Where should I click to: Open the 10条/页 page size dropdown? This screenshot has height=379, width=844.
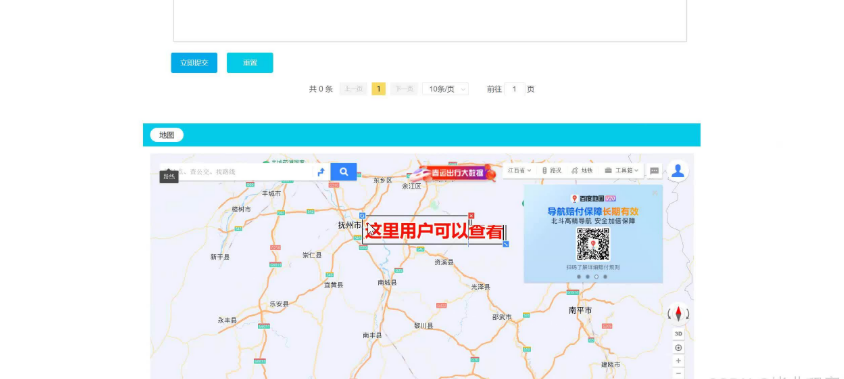pos(445,89)
